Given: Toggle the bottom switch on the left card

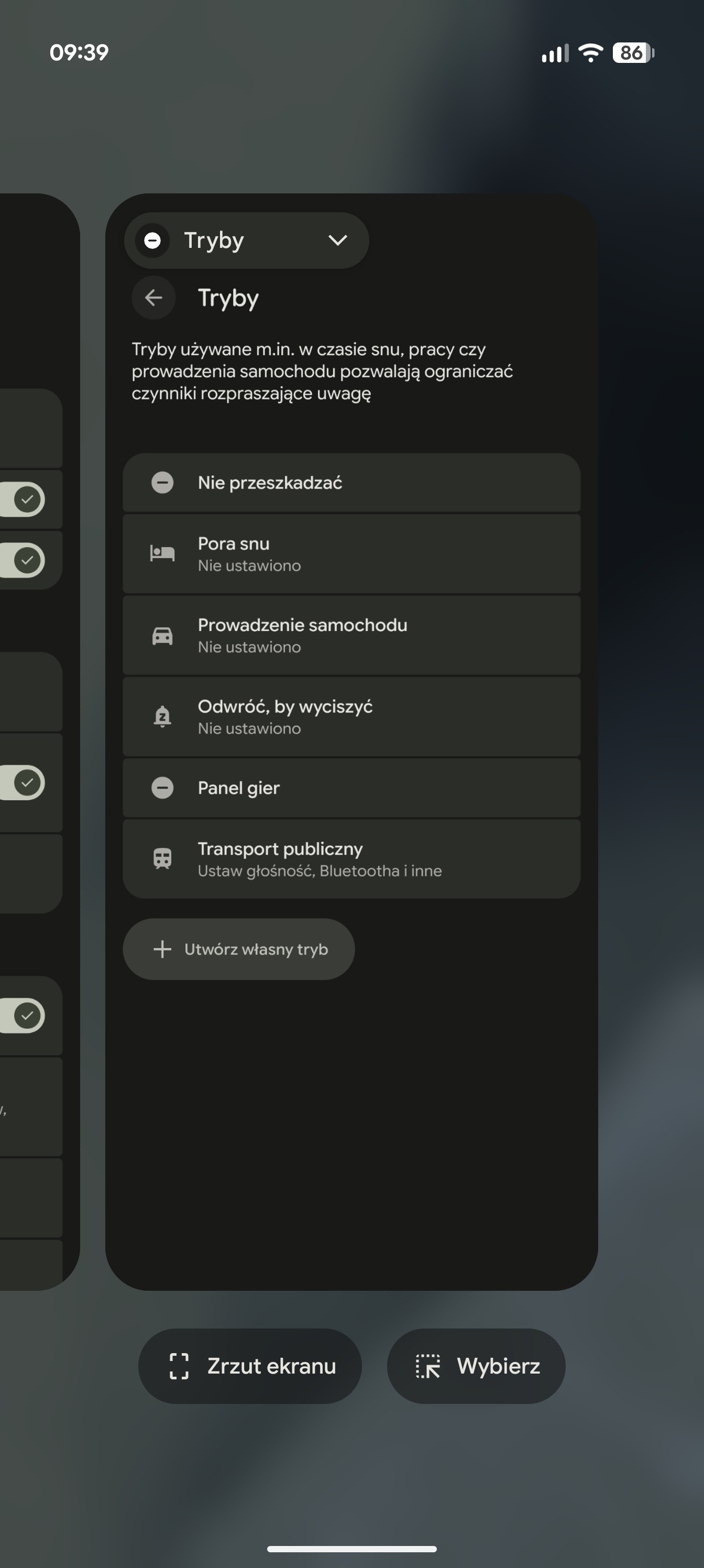Looking at the screenshot, I should click(21, 1015).
